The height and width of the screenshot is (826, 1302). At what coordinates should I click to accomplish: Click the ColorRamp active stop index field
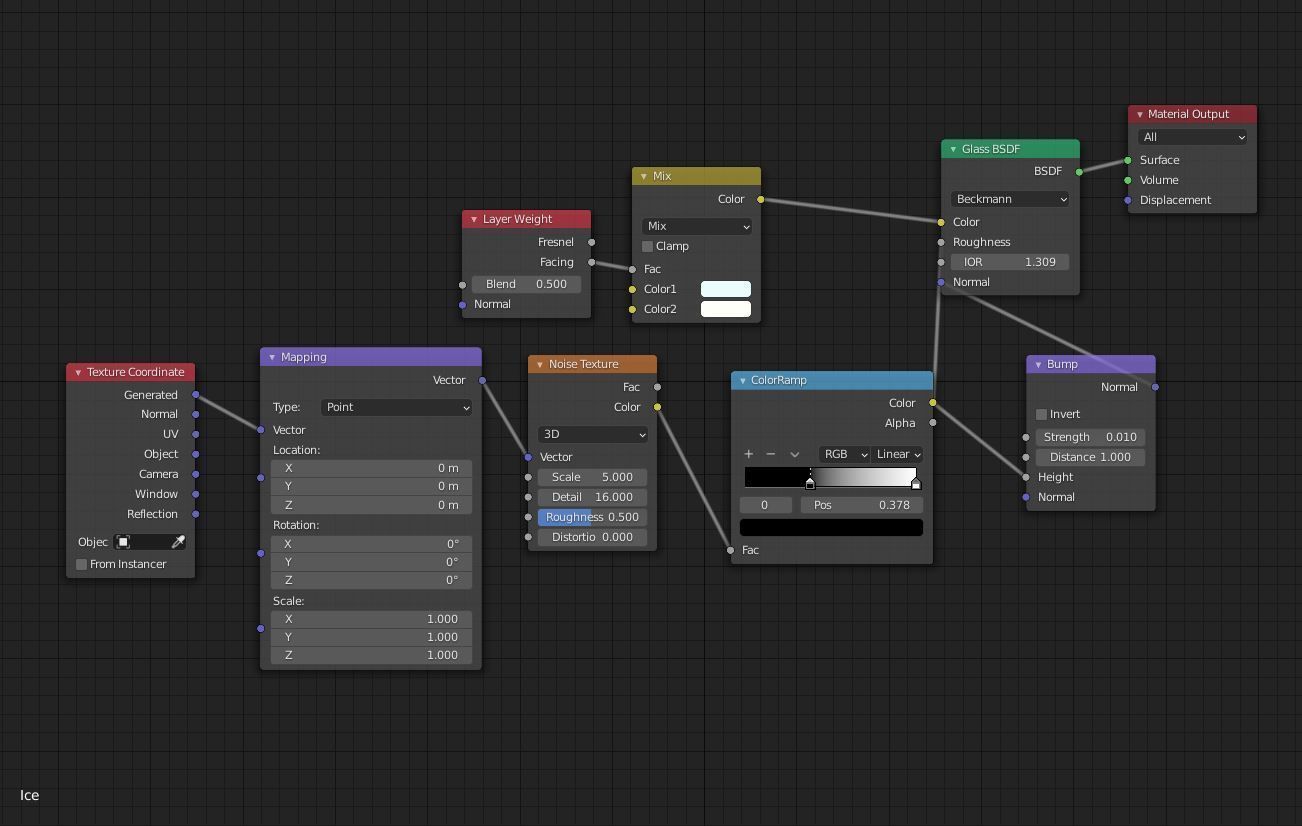tap(766, 505)
